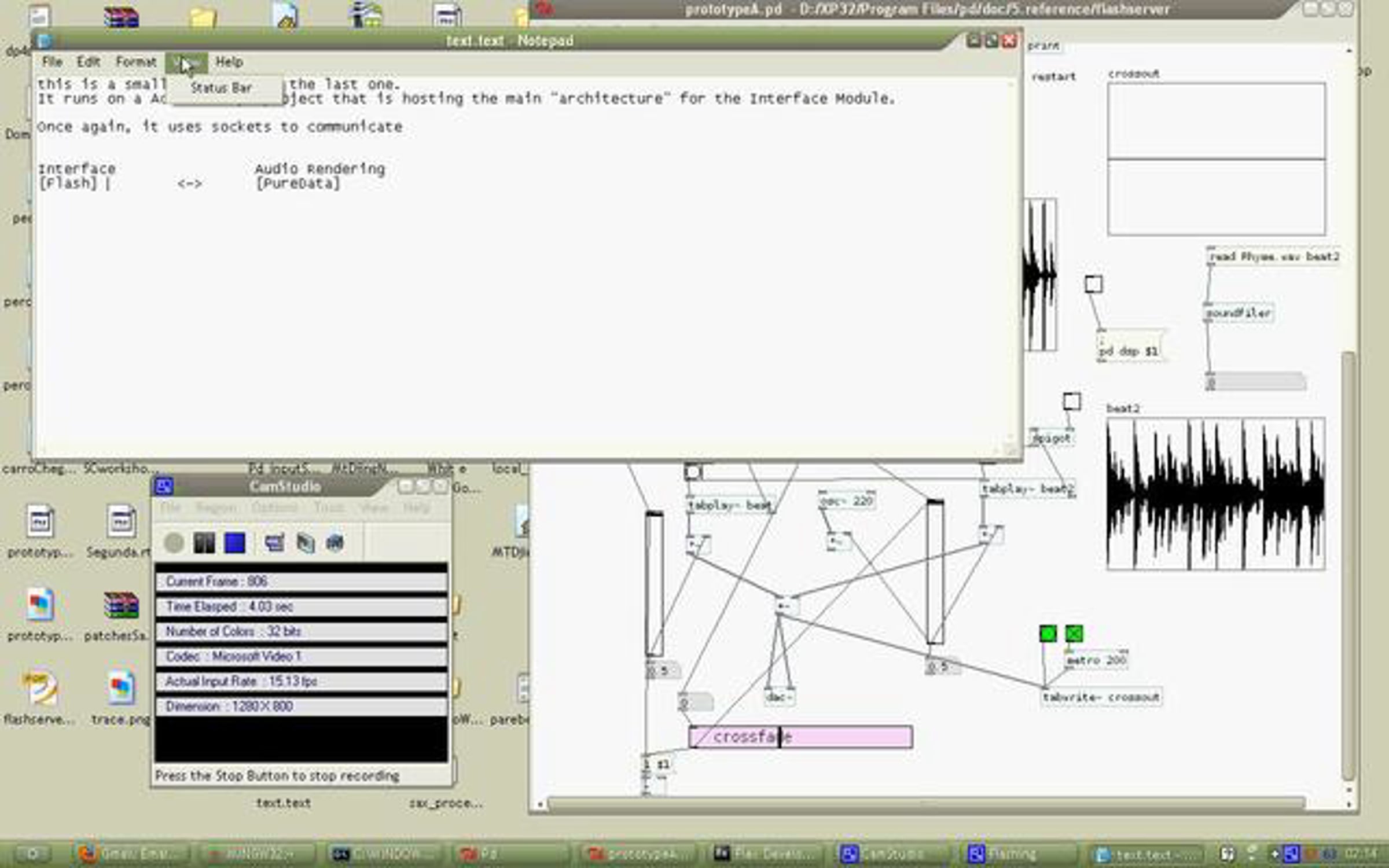This screenshot has height=868, width=1389.
Task: Open the Edit menu in Notepad
Action: pyautogui.click(x=88, y=62)
